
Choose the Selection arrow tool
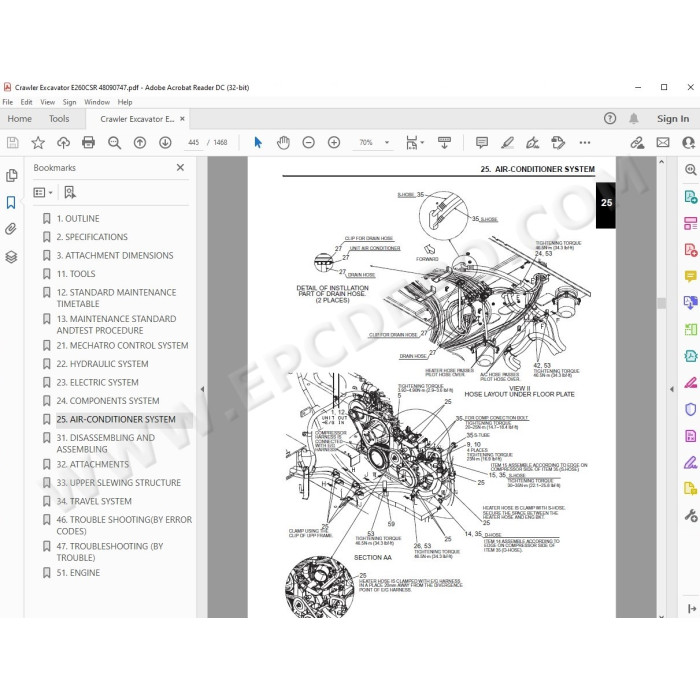click(x=258, y=142)
